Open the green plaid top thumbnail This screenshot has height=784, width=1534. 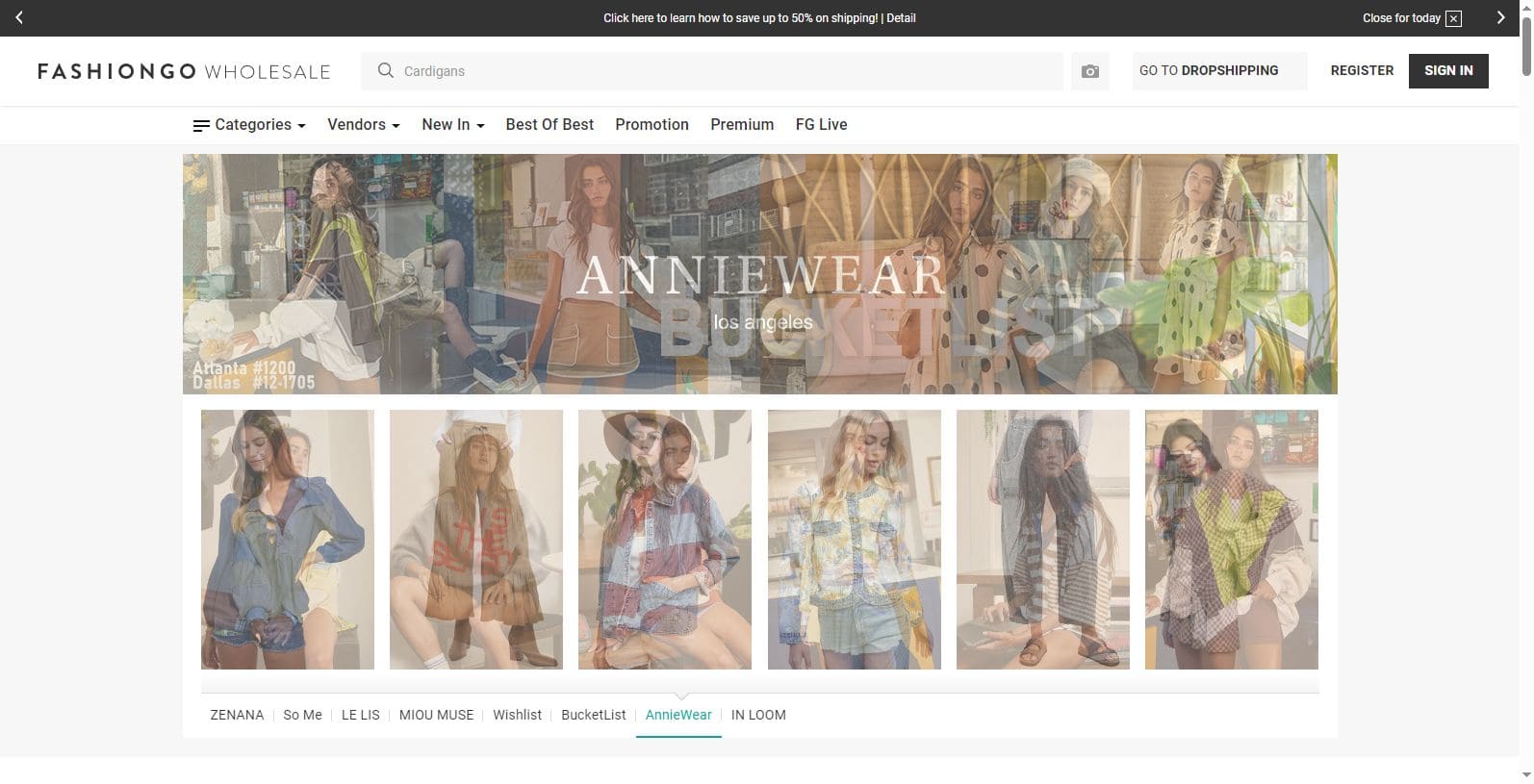[x=1232, y=540]
